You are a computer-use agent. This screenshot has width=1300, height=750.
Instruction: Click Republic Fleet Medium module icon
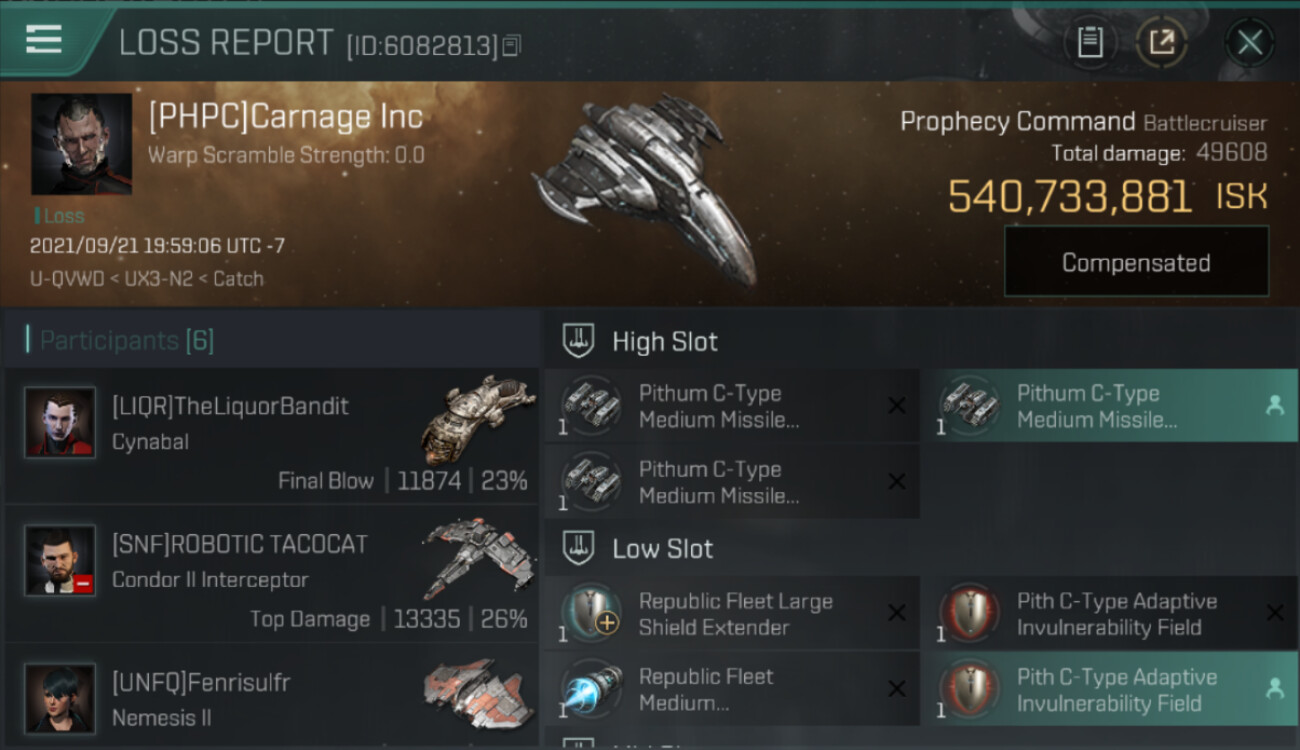(591, 689)
